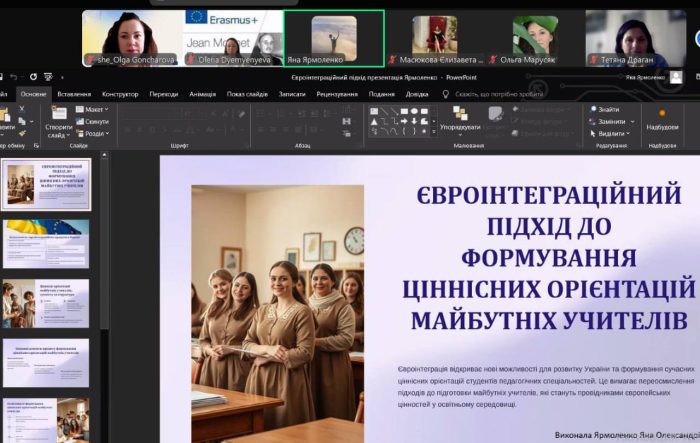The width and height of the screenshot is (700, 443).
Task: Click the Cut scissors icon
Action: tap(20, 109)
